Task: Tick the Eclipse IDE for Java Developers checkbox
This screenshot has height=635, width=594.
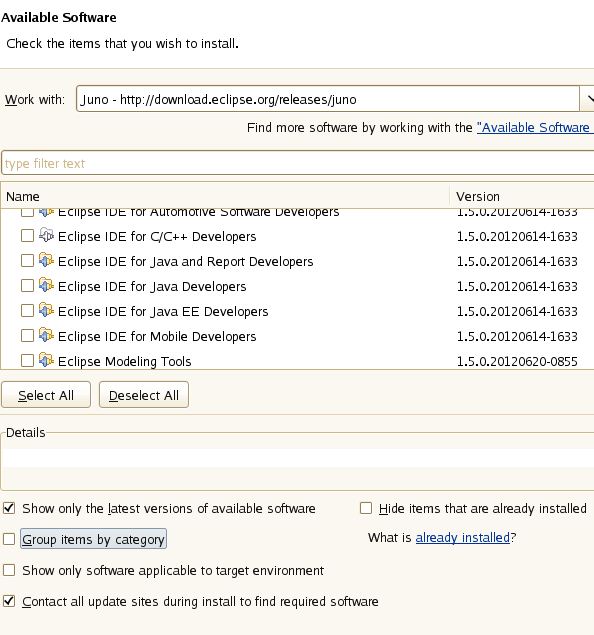Action: click(x=27, y=286)
